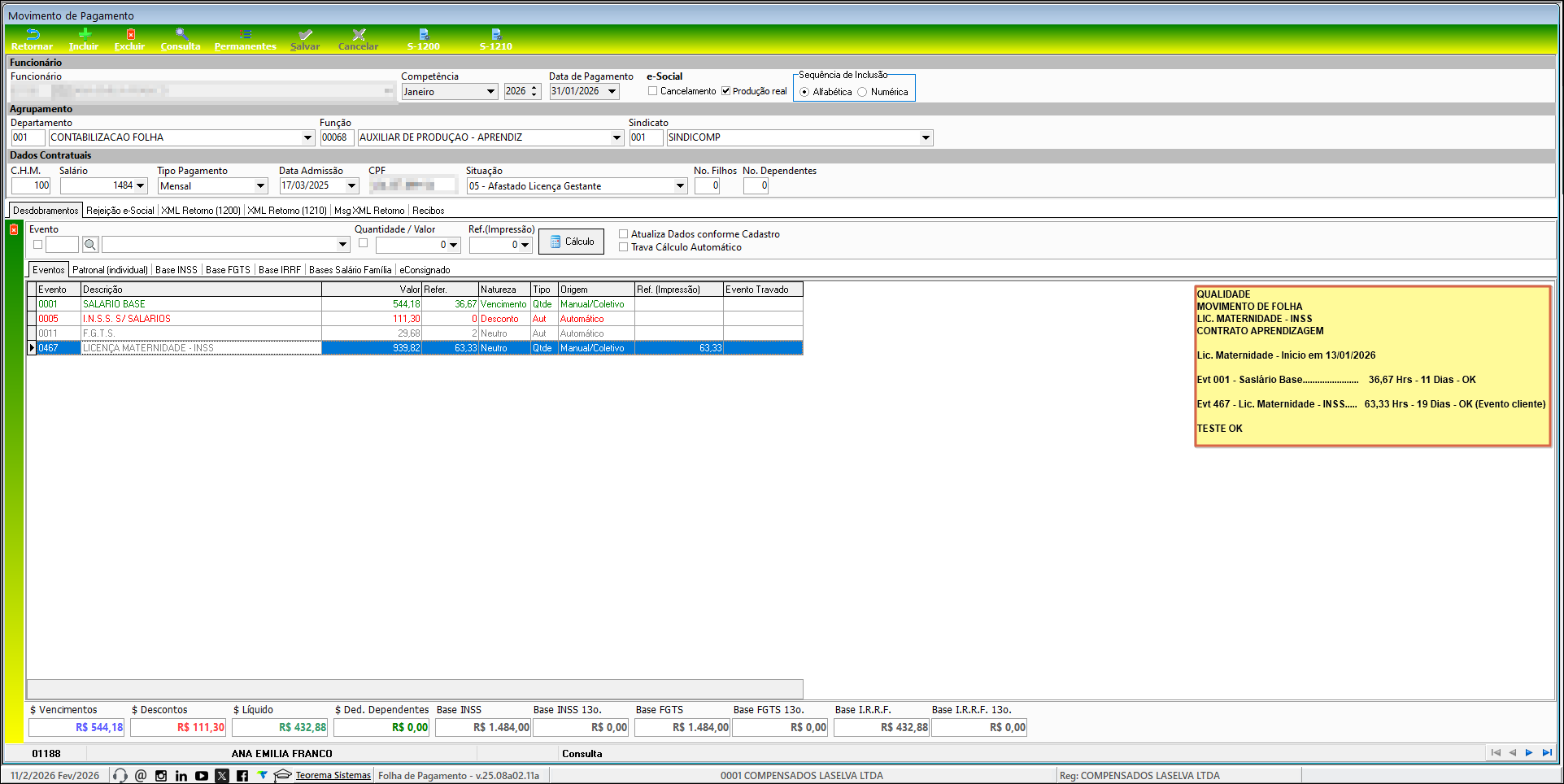Open the Base FGTS tab
1564x784 pixels.
[228, 270]
